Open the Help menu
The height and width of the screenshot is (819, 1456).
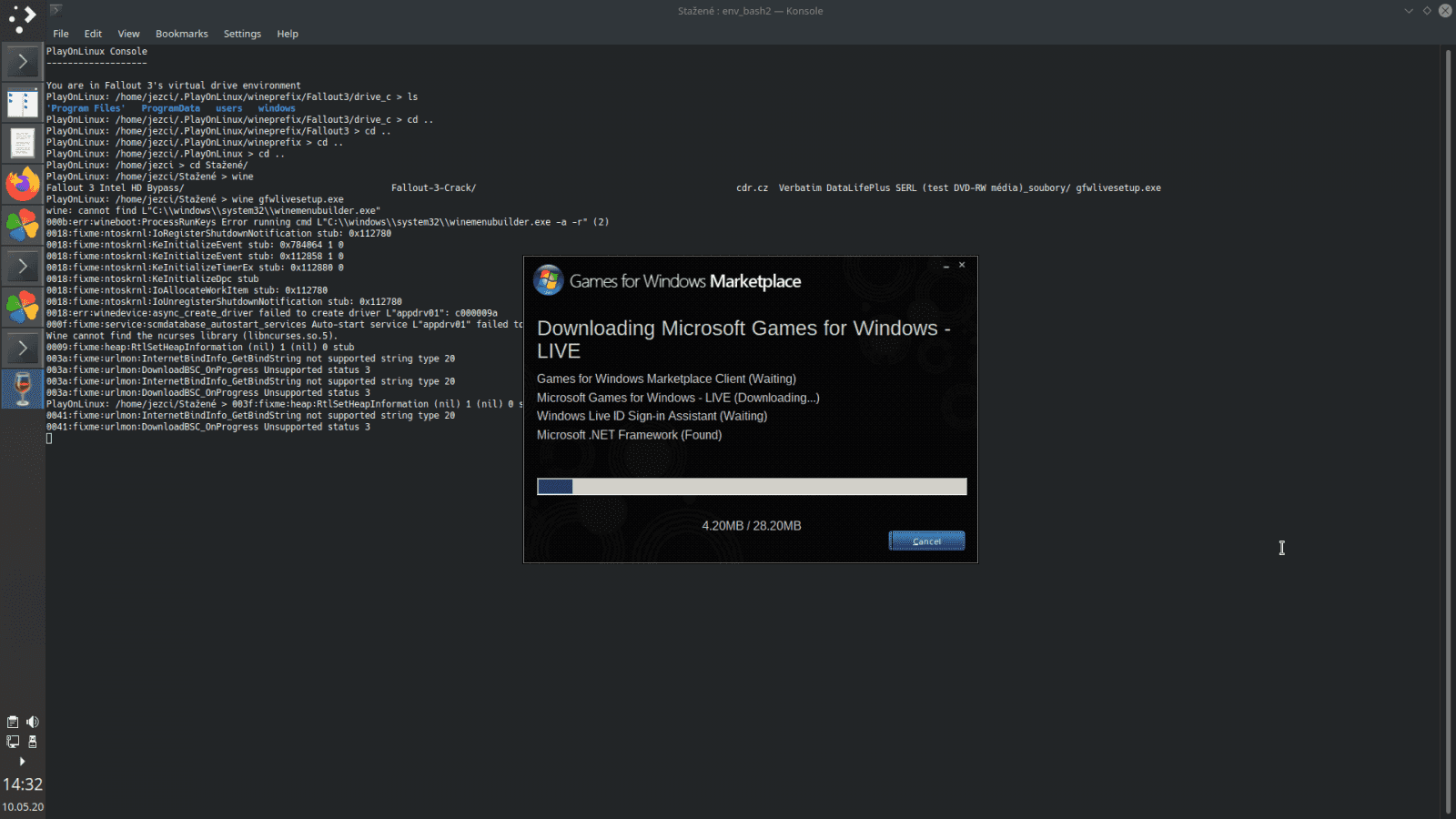pyautogui.click(x=288, y=34)
